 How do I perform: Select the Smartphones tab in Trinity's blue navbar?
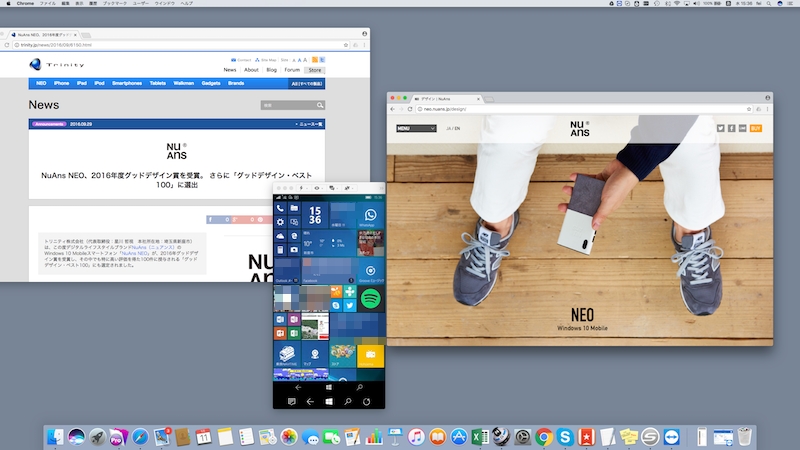[x=127, y=83]
